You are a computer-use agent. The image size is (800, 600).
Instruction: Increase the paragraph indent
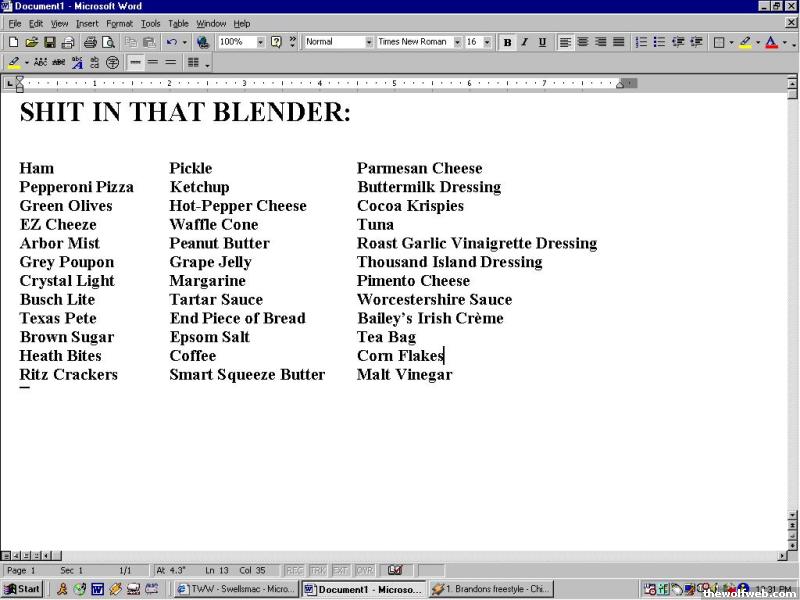point(696,42)
